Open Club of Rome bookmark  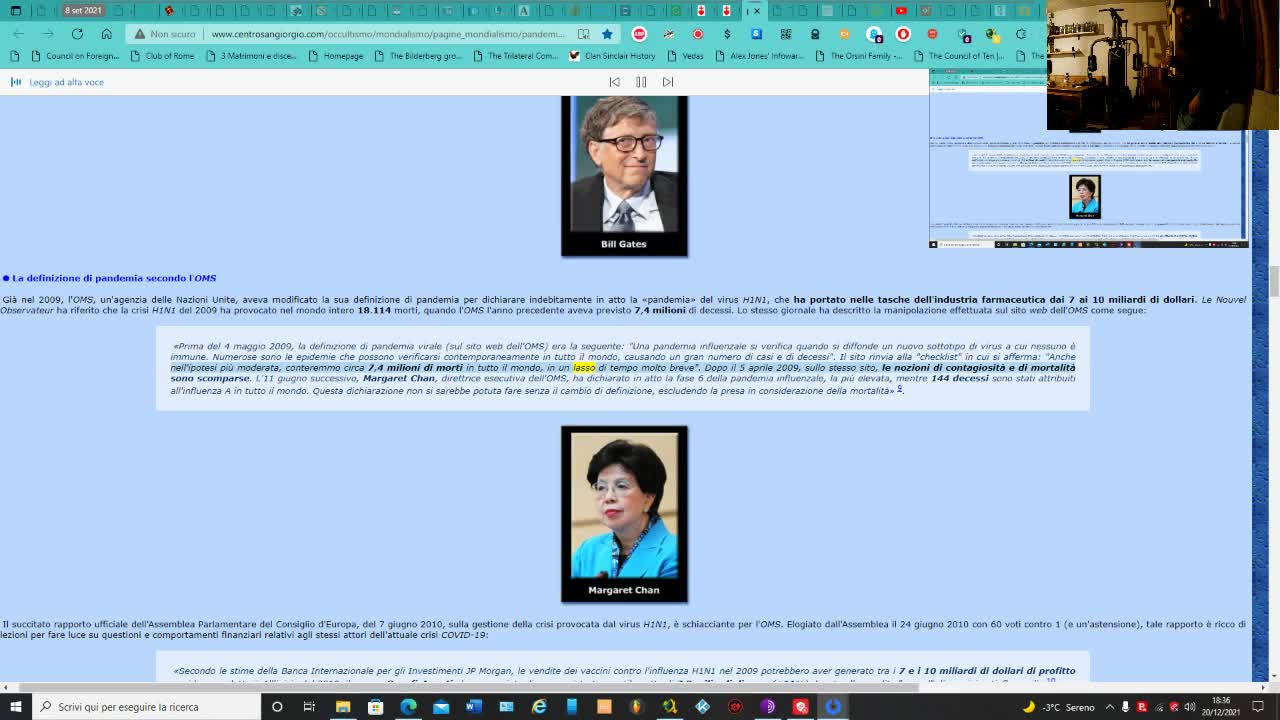coord(162,56)
